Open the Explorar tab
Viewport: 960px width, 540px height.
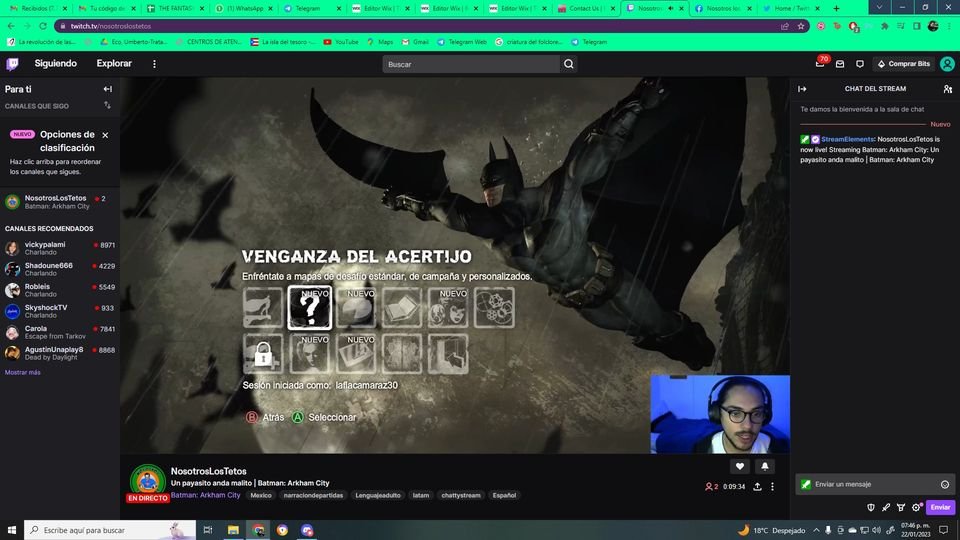pos(114,64)
